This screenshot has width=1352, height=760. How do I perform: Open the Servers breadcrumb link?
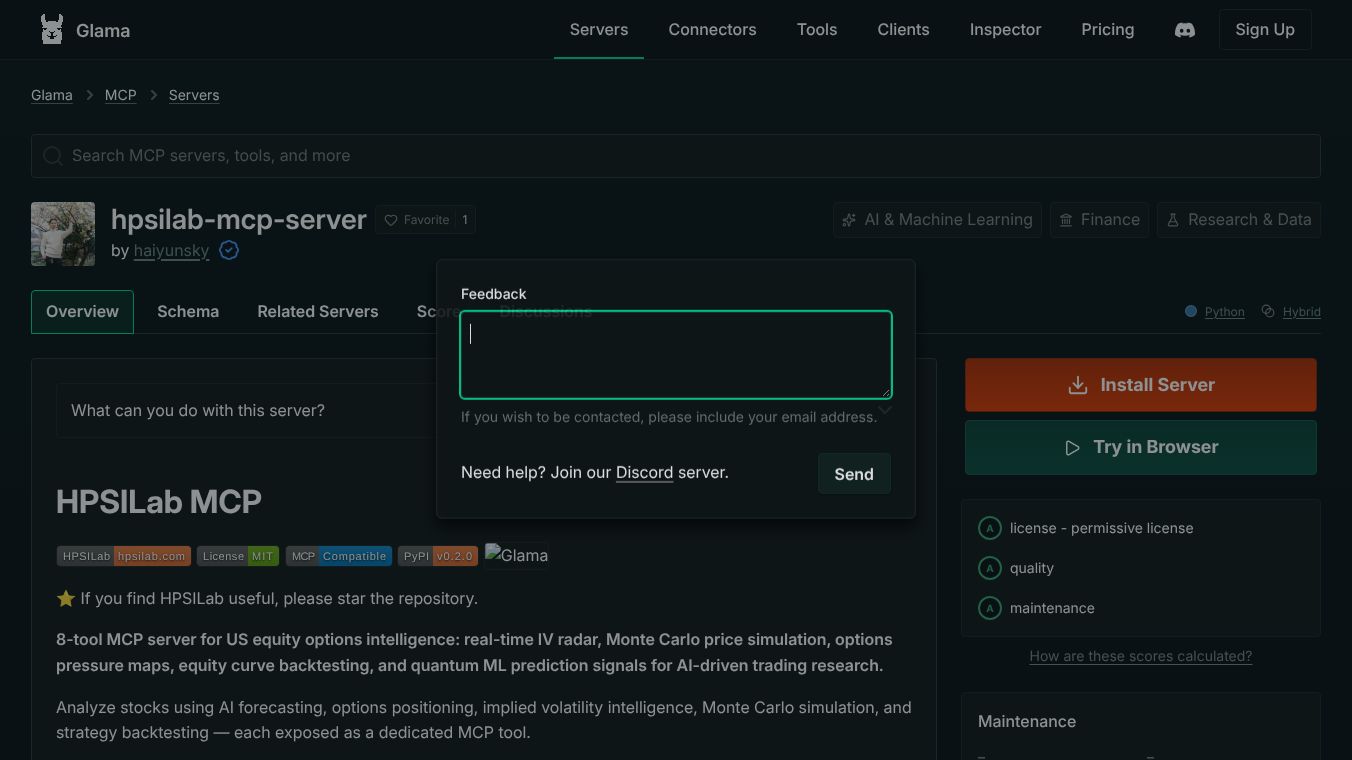tap(194, 95)
